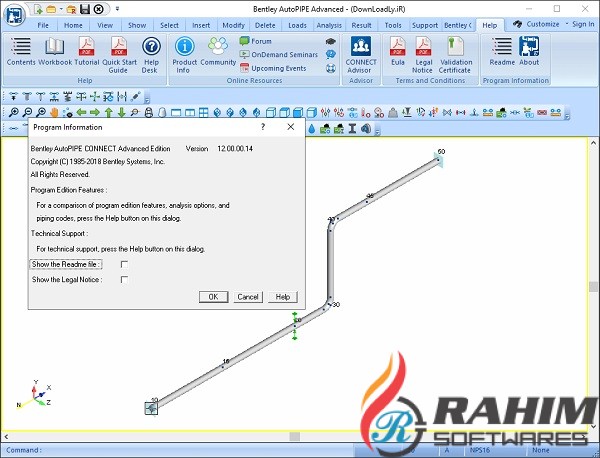The width and height of the screenshot is (600, 458).
Task: Click the scroll up arrow of viewport
Action: tap(593, 143)
